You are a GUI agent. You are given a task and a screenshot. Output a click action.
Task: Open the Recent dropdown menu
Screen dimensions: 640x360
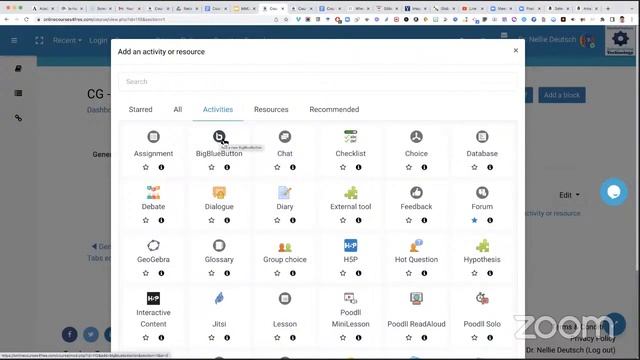(67, 40)
